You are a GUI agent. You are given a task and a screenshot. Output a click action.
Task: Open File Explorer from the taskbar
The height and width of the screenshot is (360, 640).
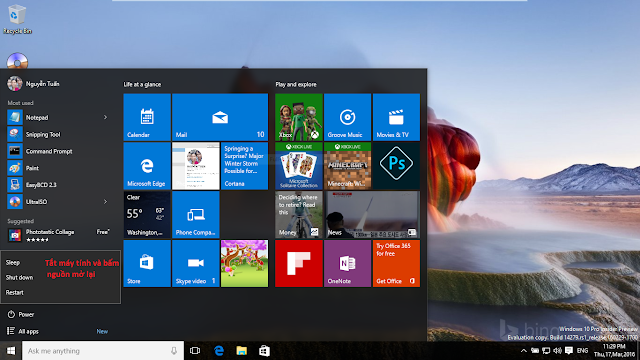[x=242, y=351]
